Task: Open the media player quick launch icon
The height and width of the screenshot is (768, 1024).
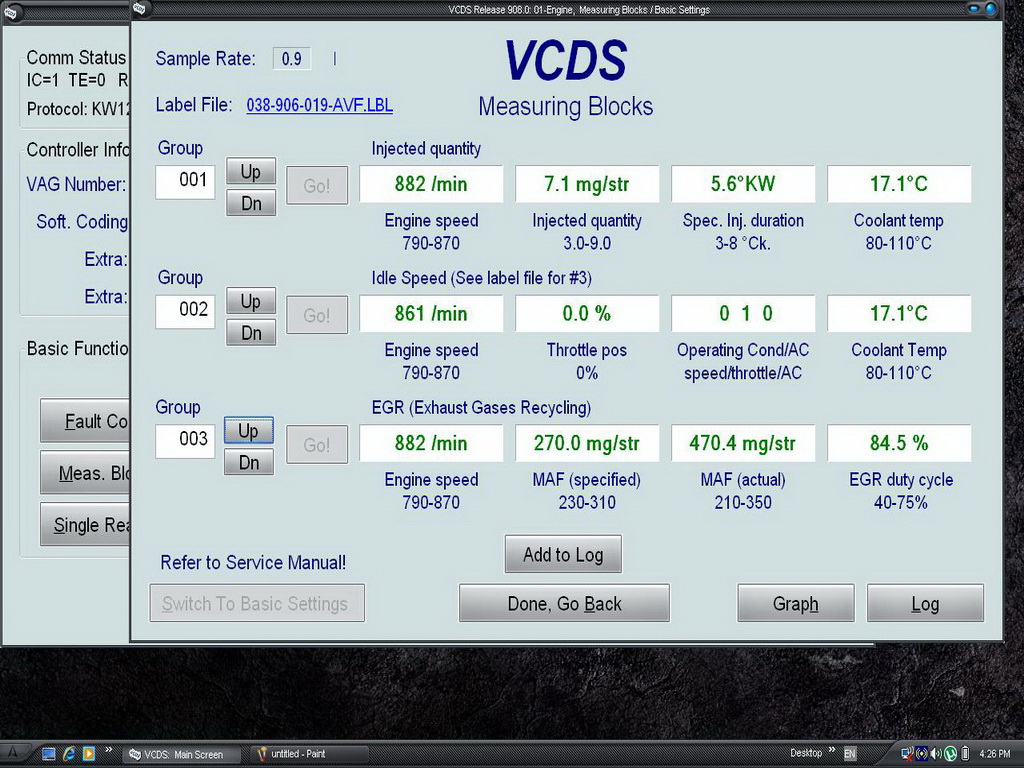Action: pyautogui.click(x=88, y=754)
